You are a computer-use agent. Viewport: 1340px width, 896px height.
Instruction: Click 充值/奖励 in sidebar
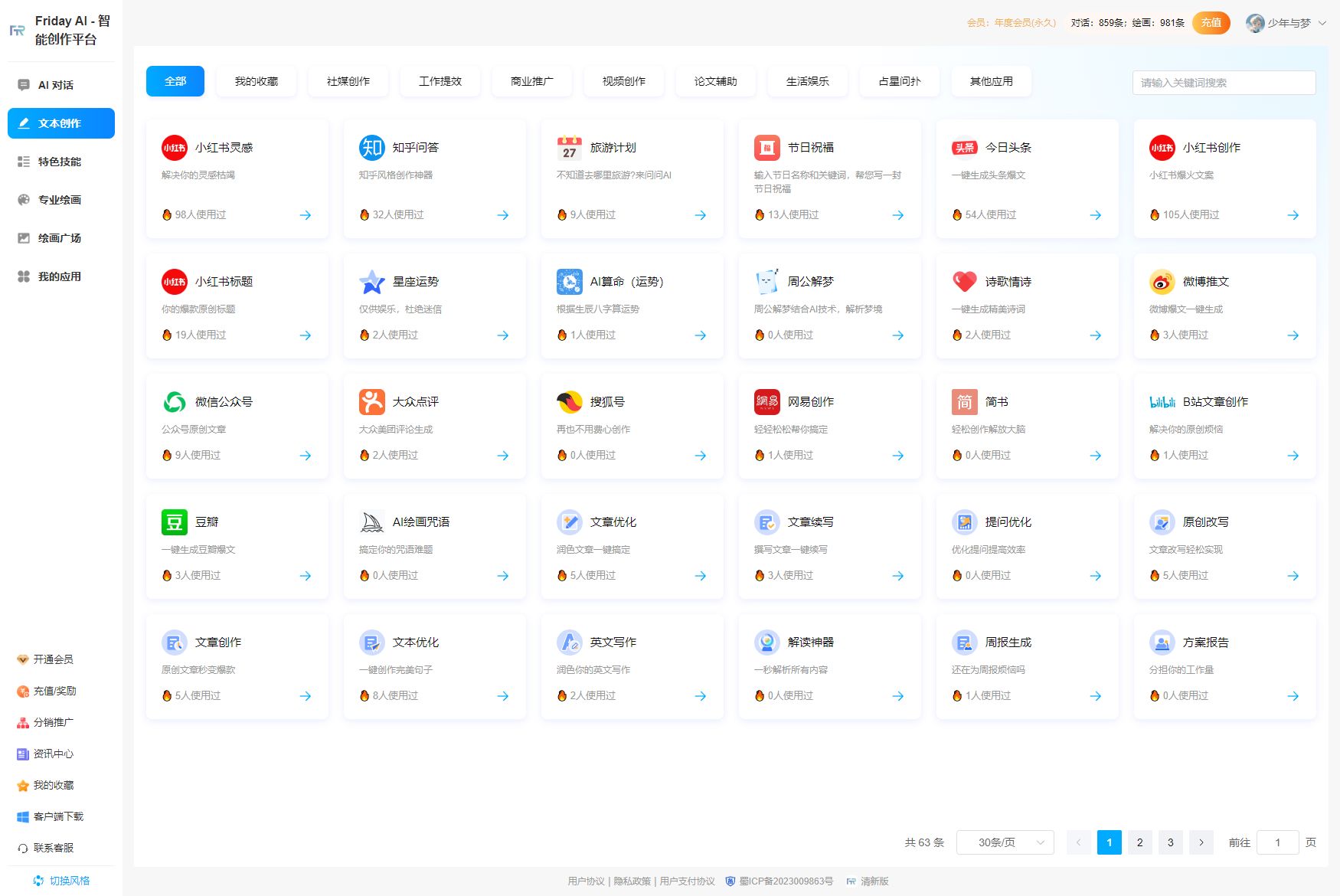coord(47,691)
